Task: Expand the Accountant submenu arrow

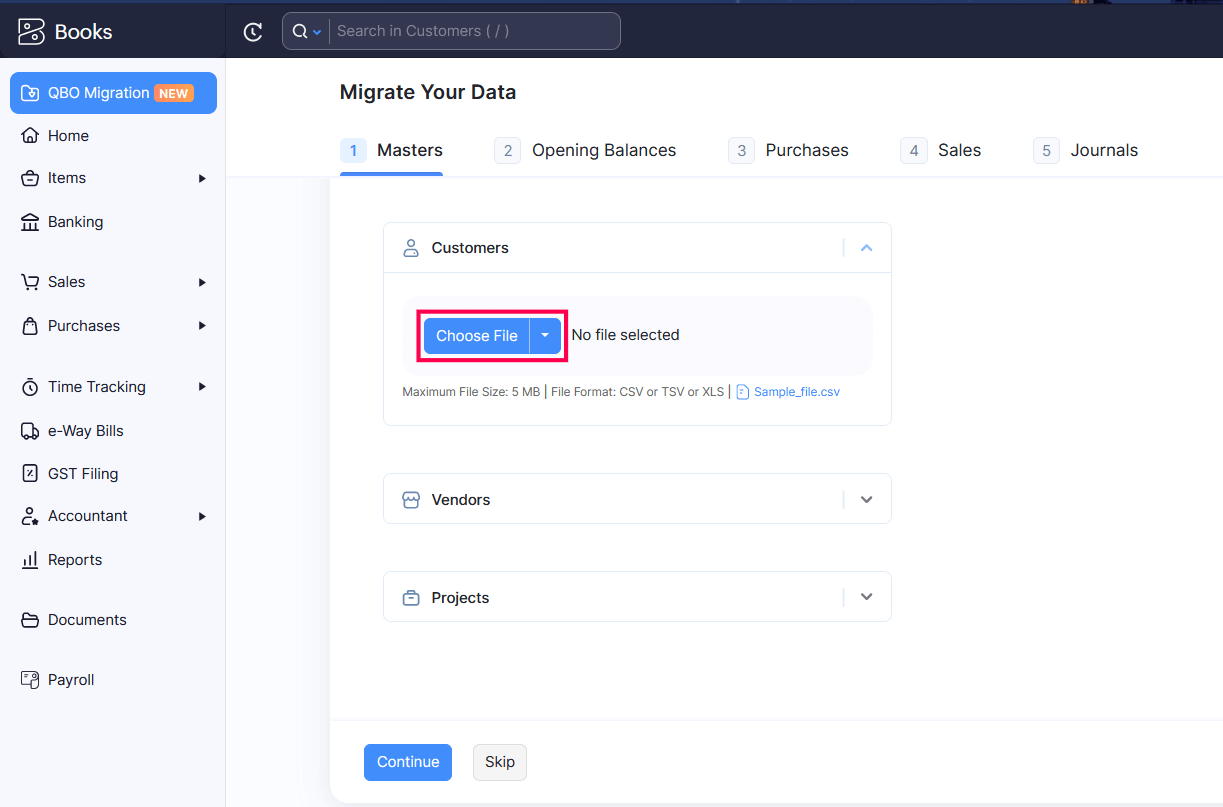Action: [x=202, y=516]
